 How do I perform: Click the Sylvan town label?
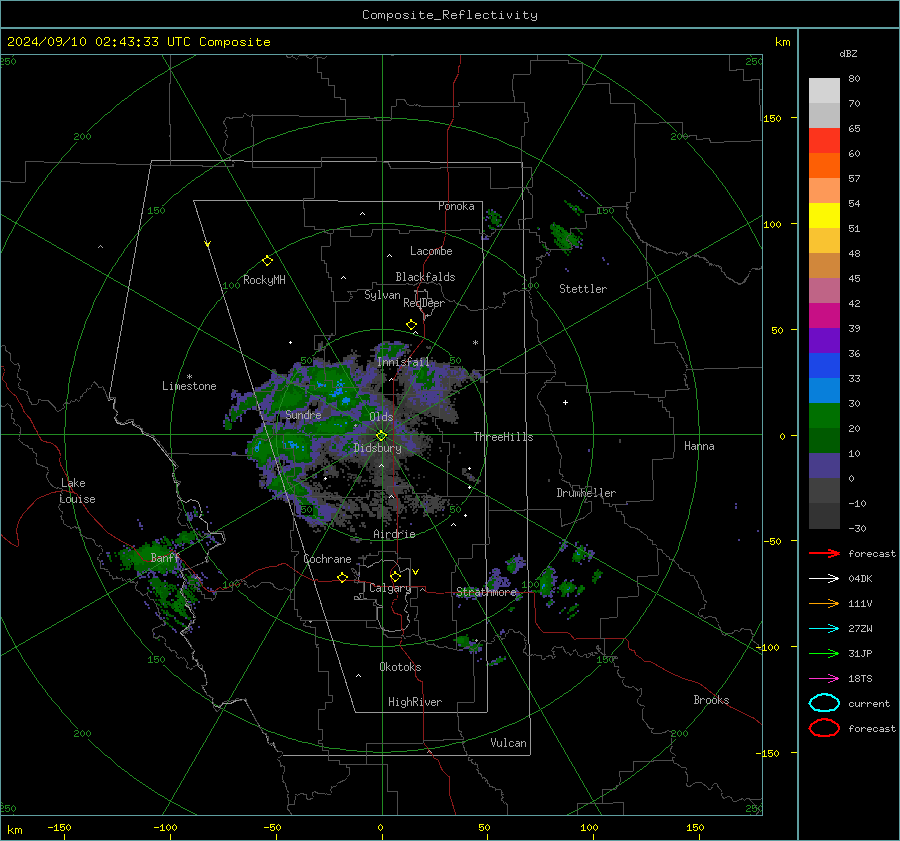tap(382, 295)
